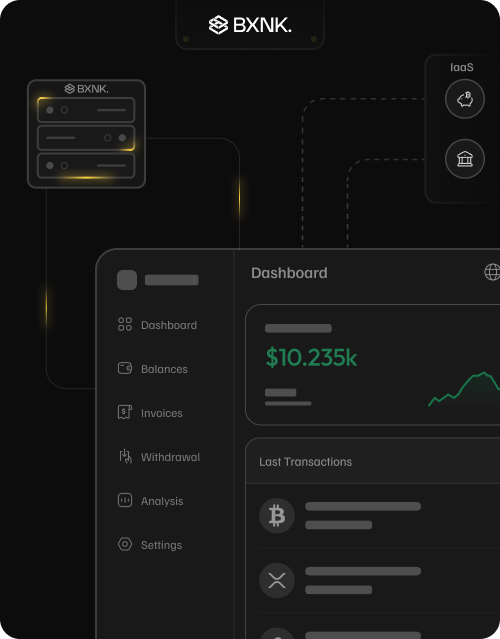Open the Invoices menu item
The image size is (500, 639).
[150, 413]
